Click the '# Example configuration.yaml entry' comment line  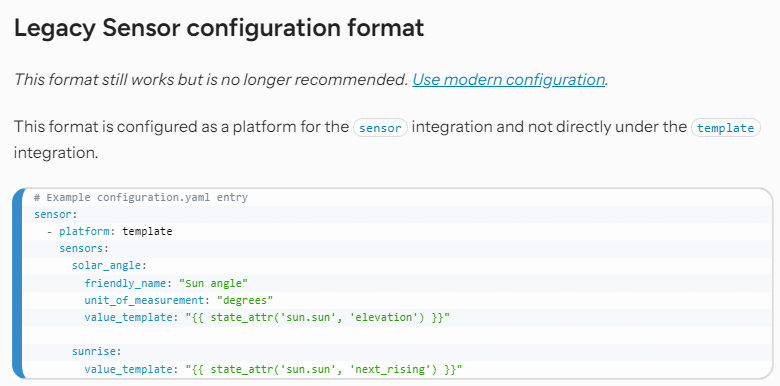141,197
